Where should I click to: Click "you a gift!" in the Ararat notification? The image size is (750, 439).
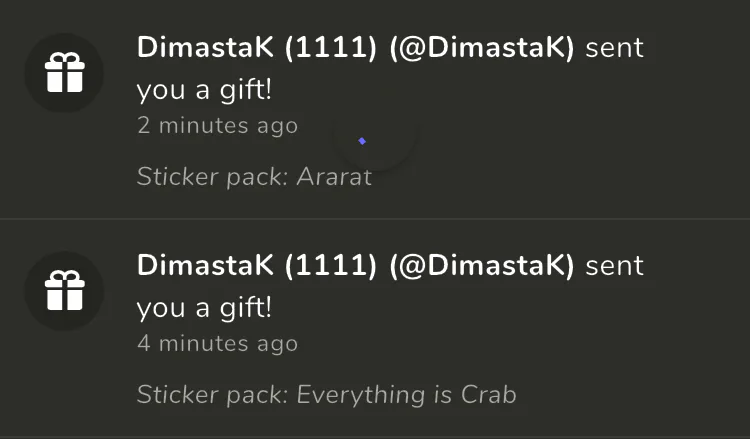click(x=204, y=90)
